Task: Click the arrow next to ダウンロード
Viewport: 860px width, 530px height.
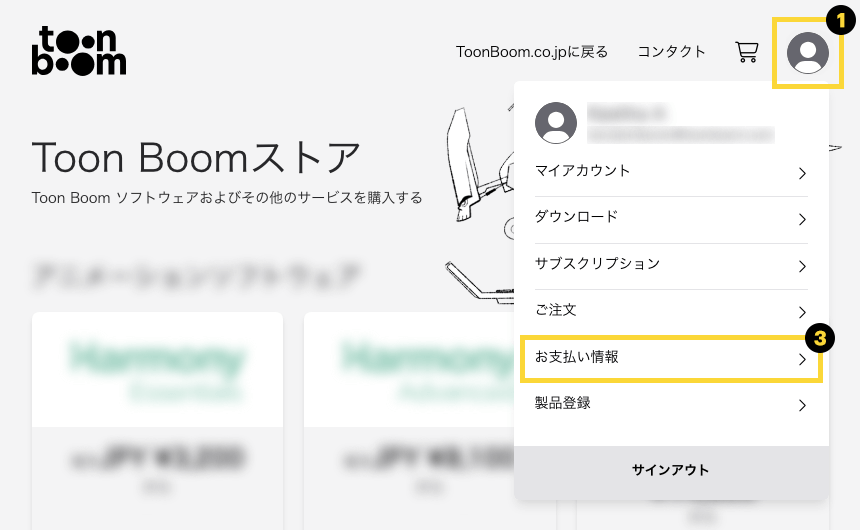Action: [x=802, y=220]
